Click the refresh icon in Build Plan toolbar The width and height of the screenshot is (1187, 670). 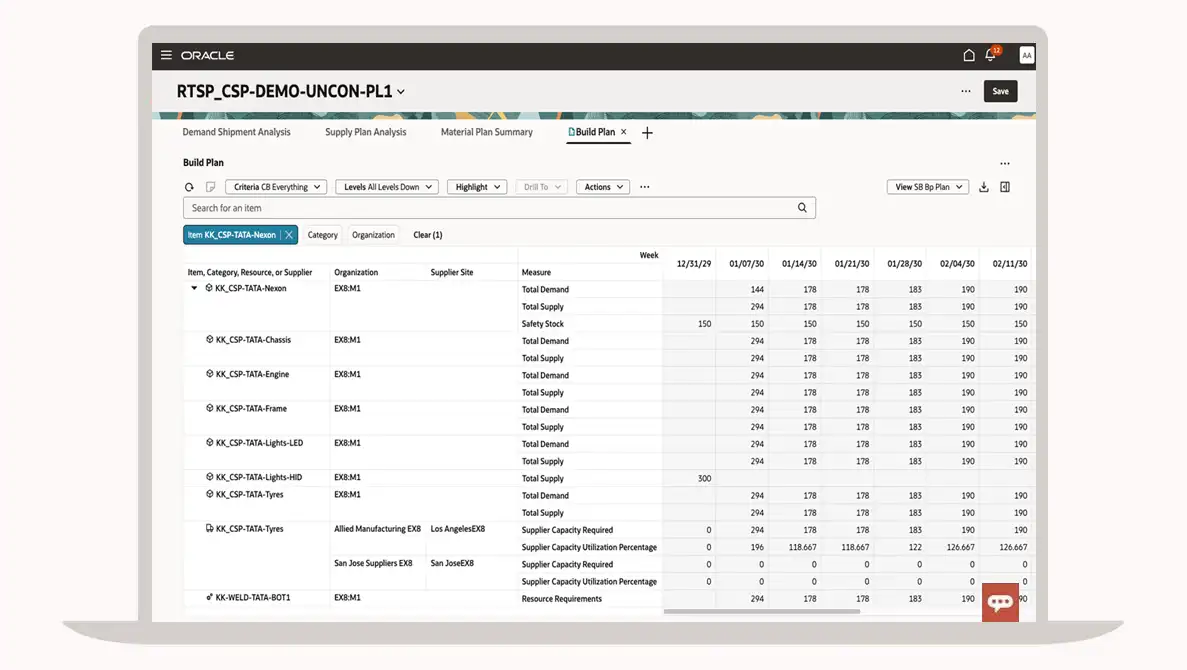click(189, 187)
